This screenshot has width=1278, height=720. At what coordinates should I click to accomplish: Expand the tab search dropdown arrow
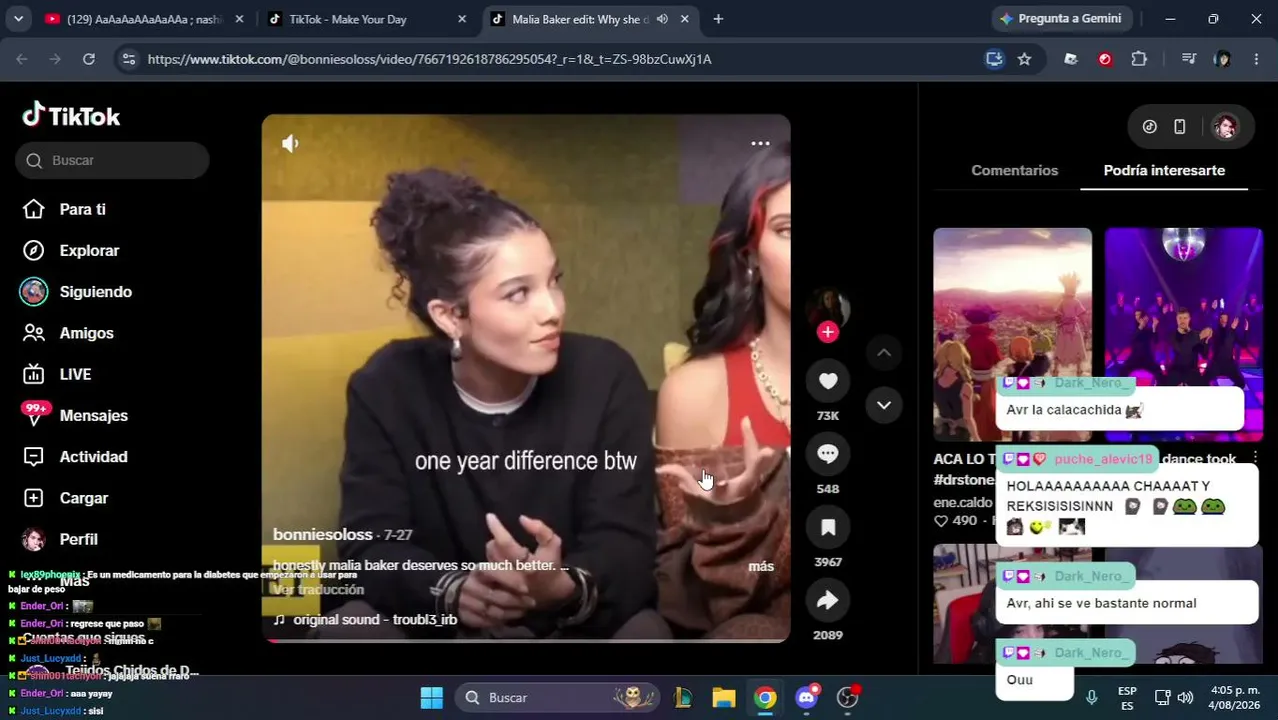(x=18, y=19)
